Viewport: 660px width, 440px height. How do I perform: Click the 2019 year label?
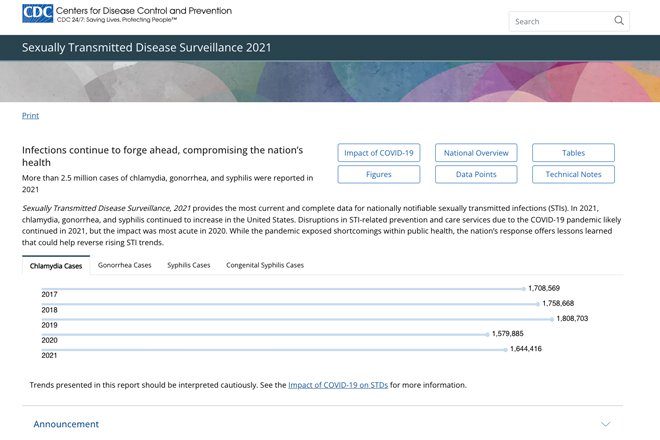coord(49,325)
